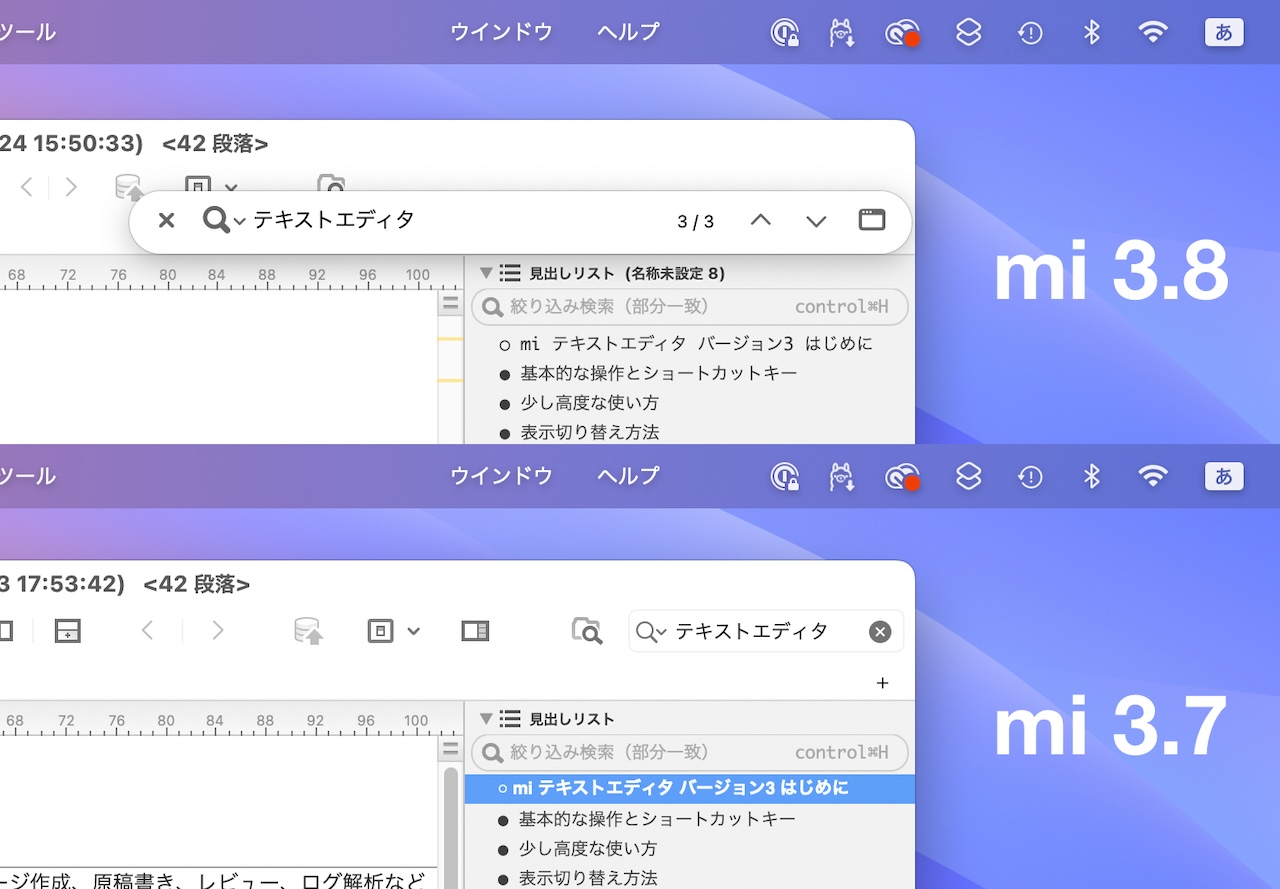Click ruler mark 84 in mi 3.8 window
The width and height of the screenshot is (1280, 889).
tap(217, 275)
